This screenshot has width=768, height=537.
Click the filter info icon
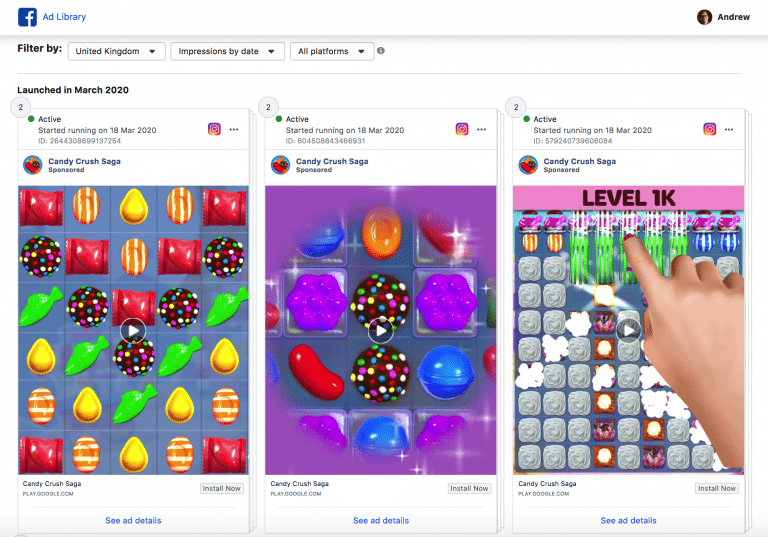tap(381, 50)
